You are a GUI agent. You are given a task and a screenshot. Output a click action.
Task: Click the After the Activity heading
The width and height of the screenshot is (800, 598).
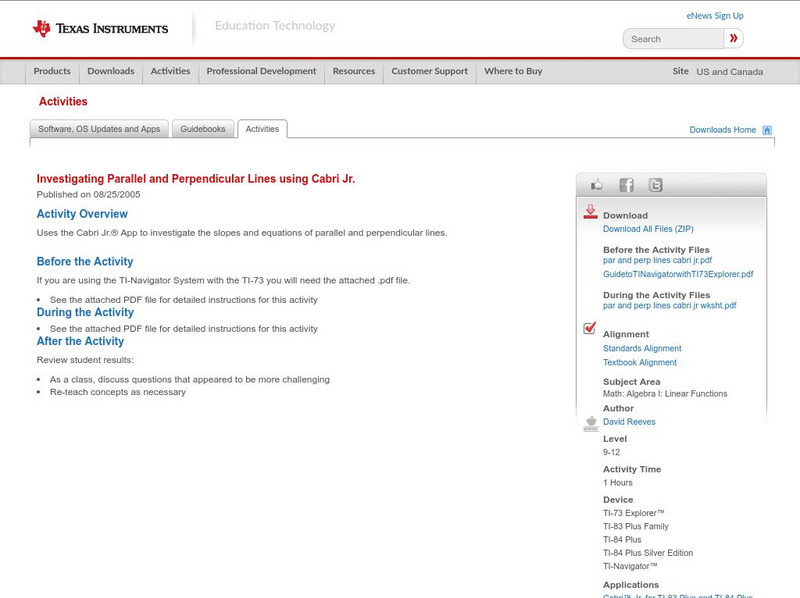coord(80,341)
